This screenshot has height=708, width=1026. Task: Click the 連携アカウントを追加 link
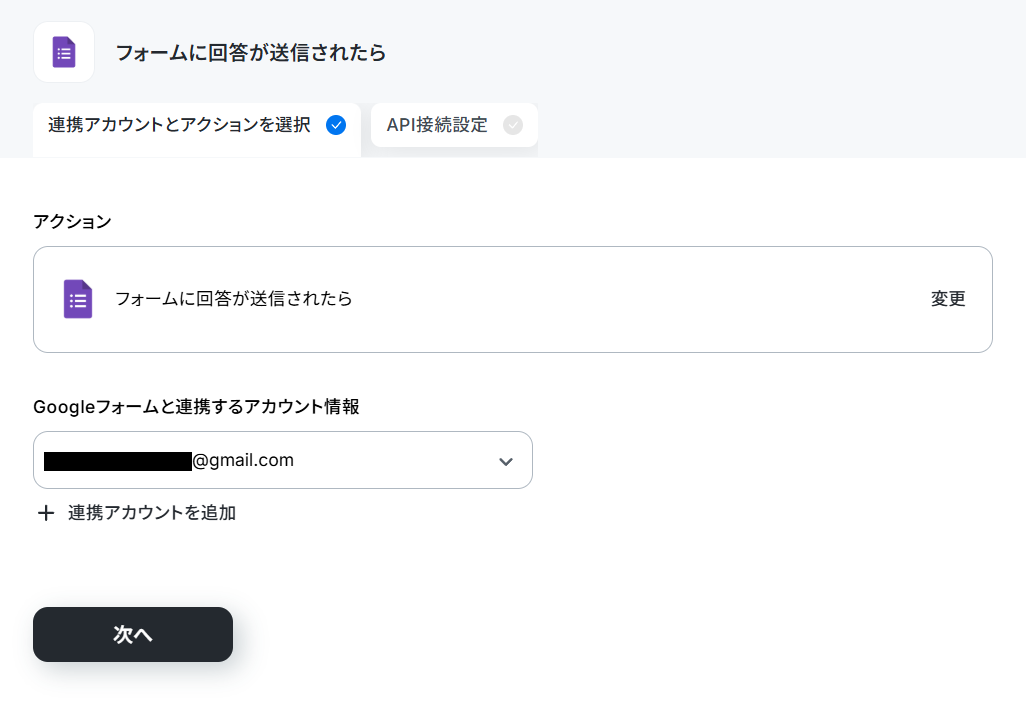coord(152,513)
